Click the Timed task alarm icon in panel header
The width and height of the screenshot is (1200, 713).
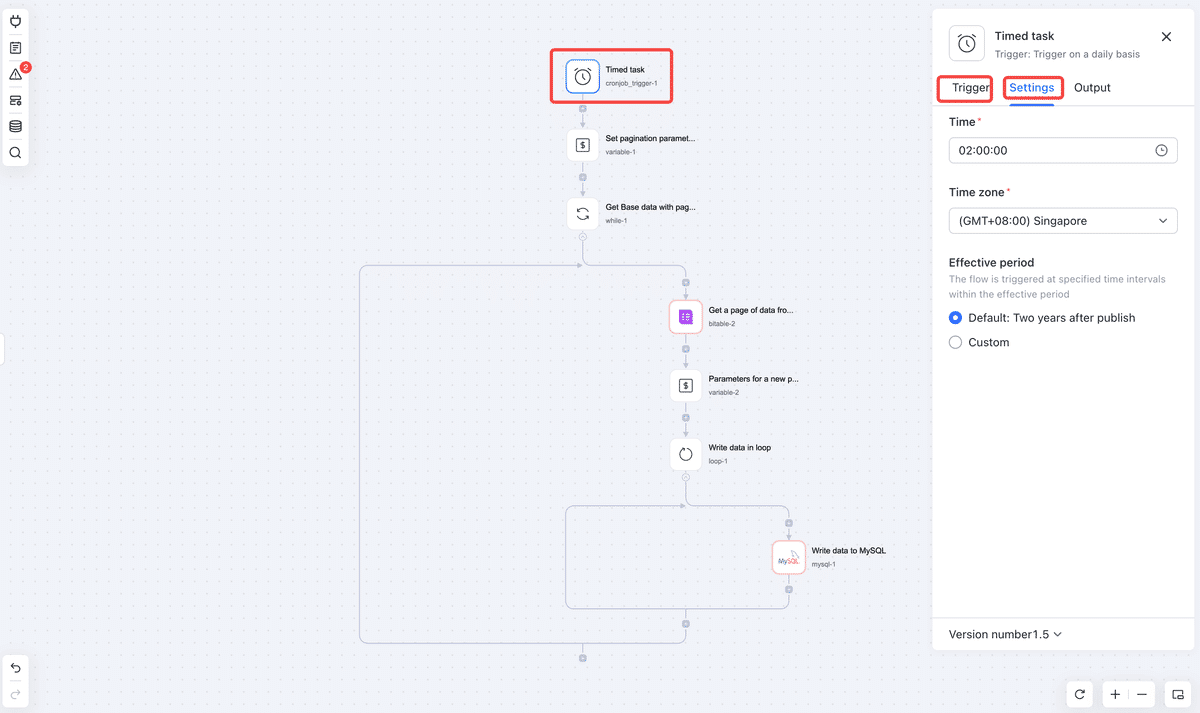[967, 43]
